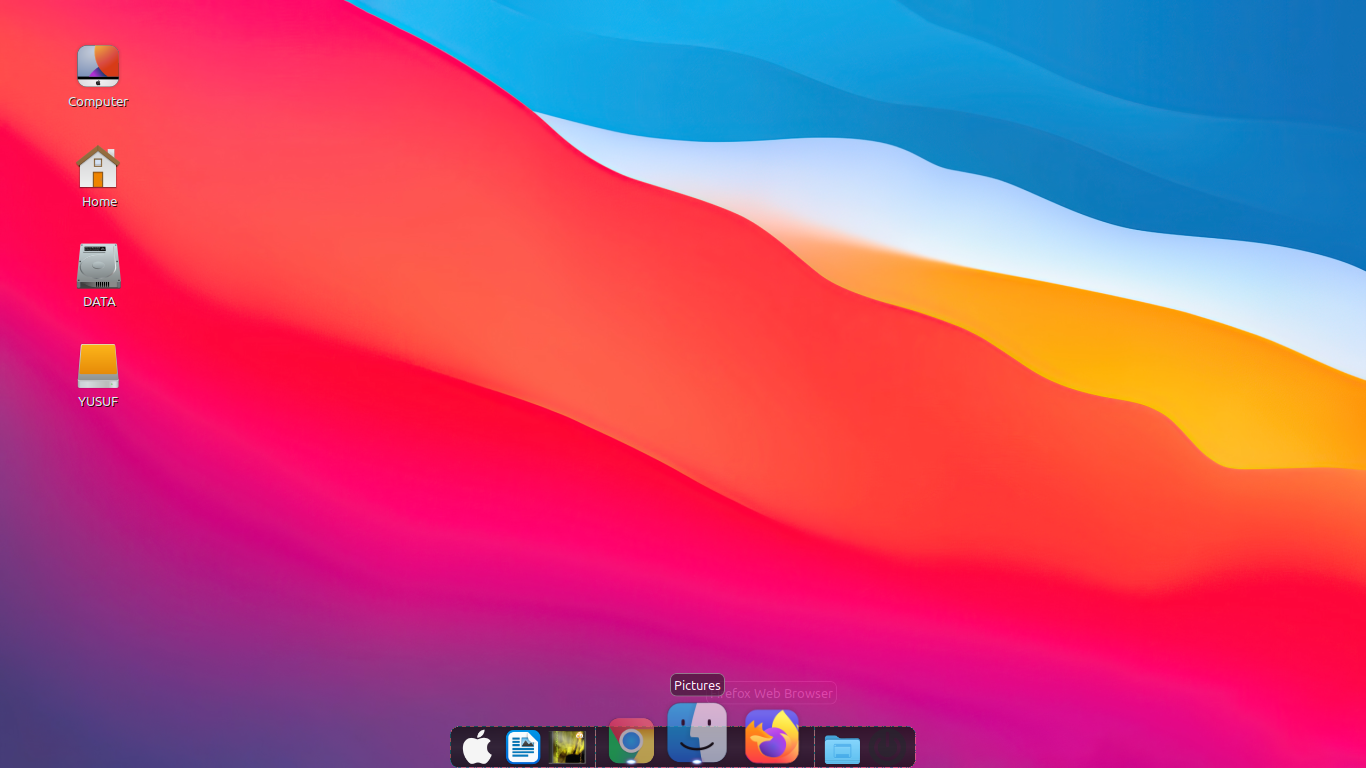Open the blue folder file manager
Screen dimensions: 1366x768
point(841,748)
